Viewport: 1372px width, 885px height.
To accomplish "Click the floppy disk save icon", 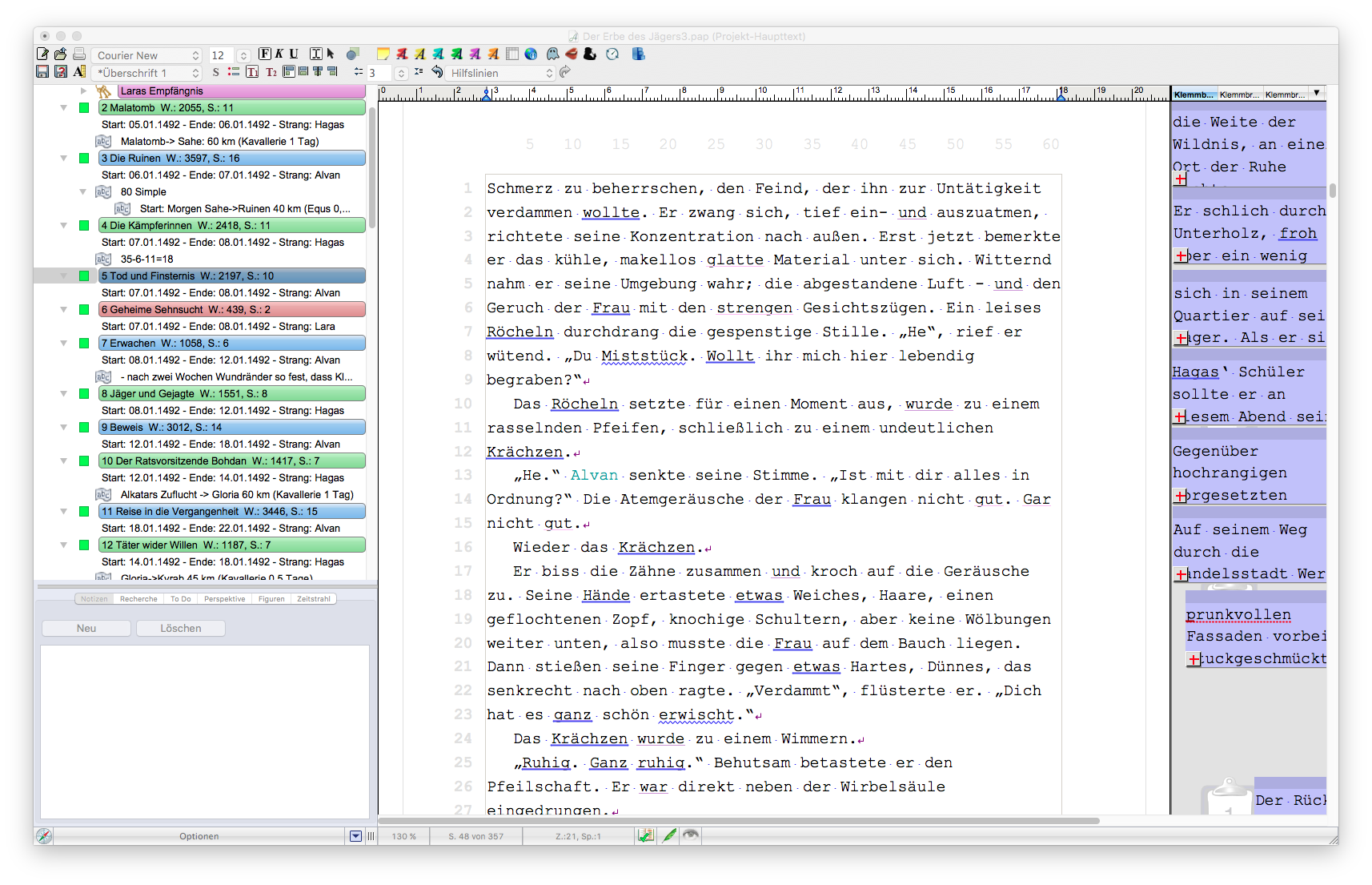I will tap(42, 72).
